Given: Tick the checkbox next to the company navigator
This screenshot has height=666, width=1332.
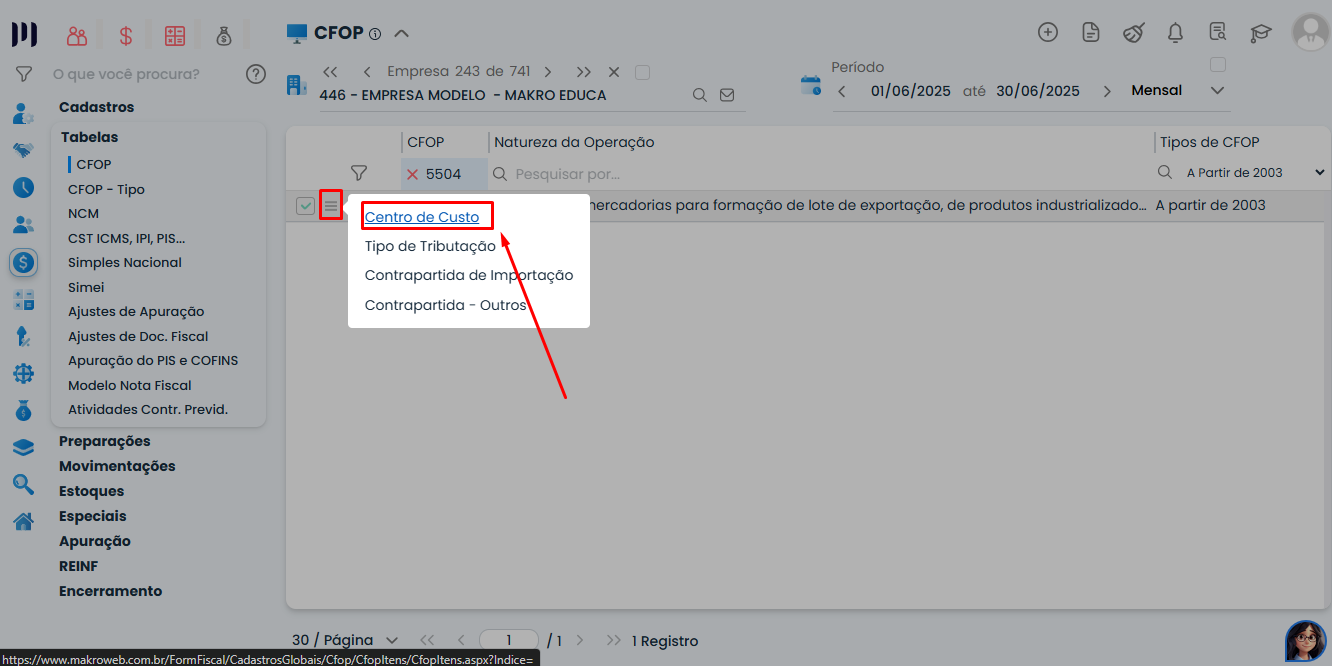Looking at the screenshot, I should pyautogui.click(x=643, y=72).
